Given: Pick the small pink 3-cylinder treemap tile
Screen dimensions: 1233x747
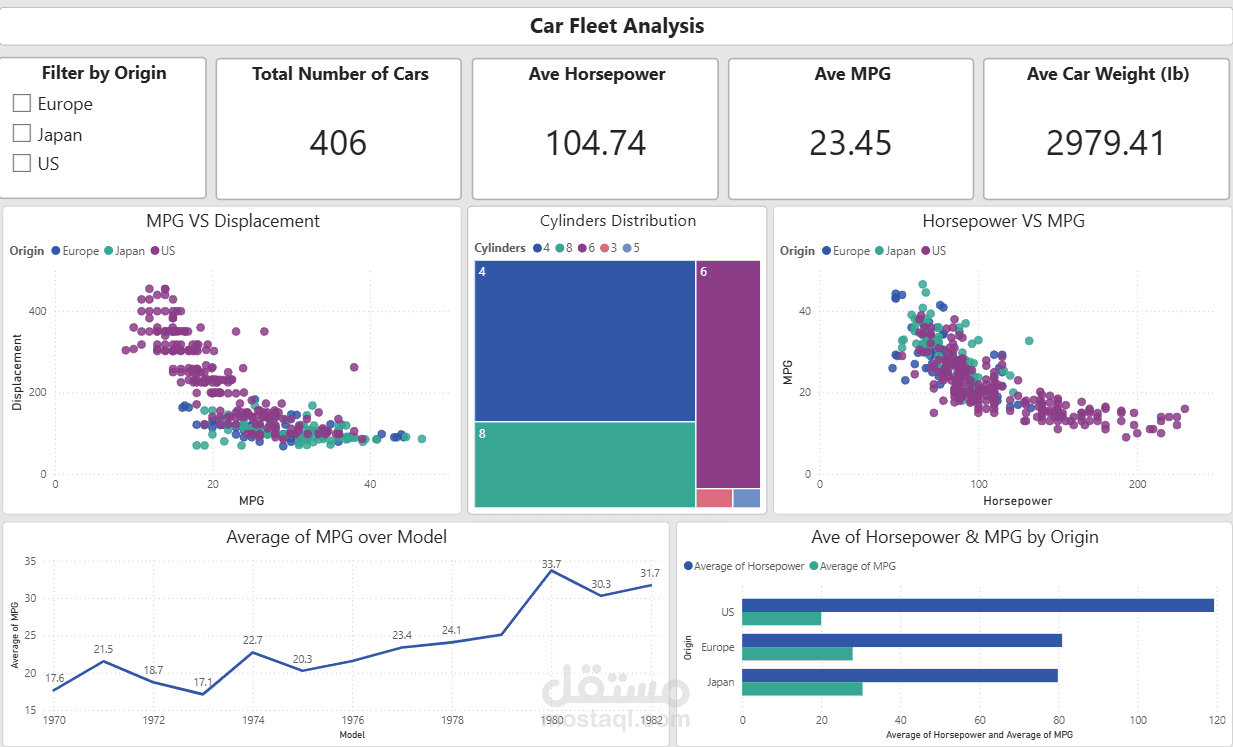Looking at the screenshot, I should 714,498.
